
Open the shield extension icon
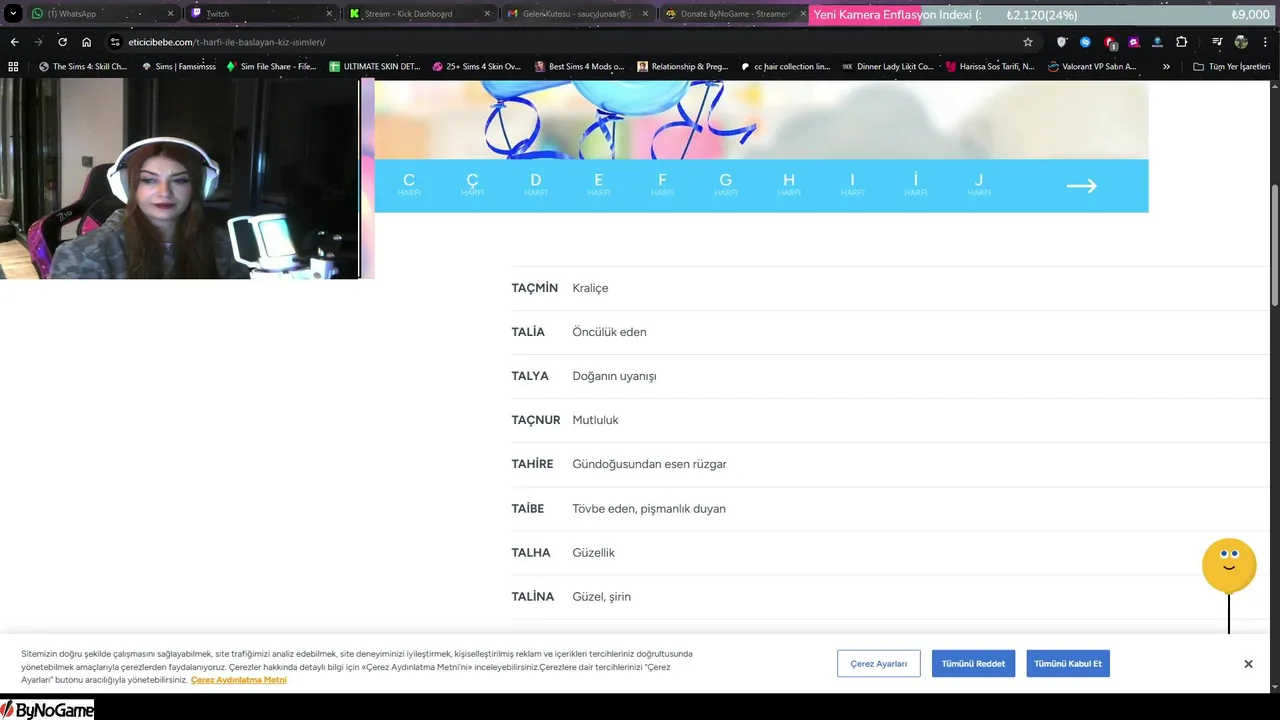coord(1062,42)
